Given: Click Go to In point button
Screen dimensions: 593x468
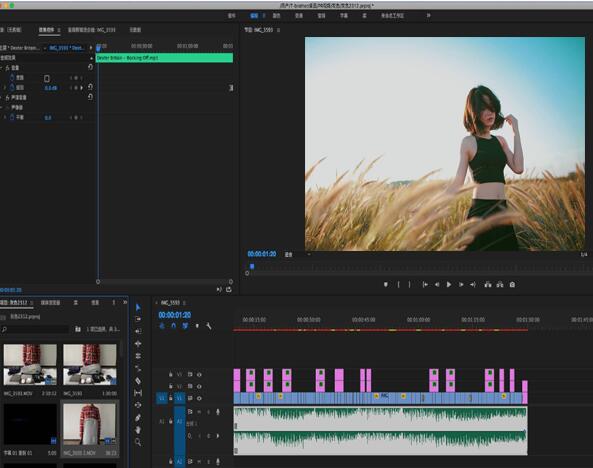Looking at the screenshot, I should [425, 285].
